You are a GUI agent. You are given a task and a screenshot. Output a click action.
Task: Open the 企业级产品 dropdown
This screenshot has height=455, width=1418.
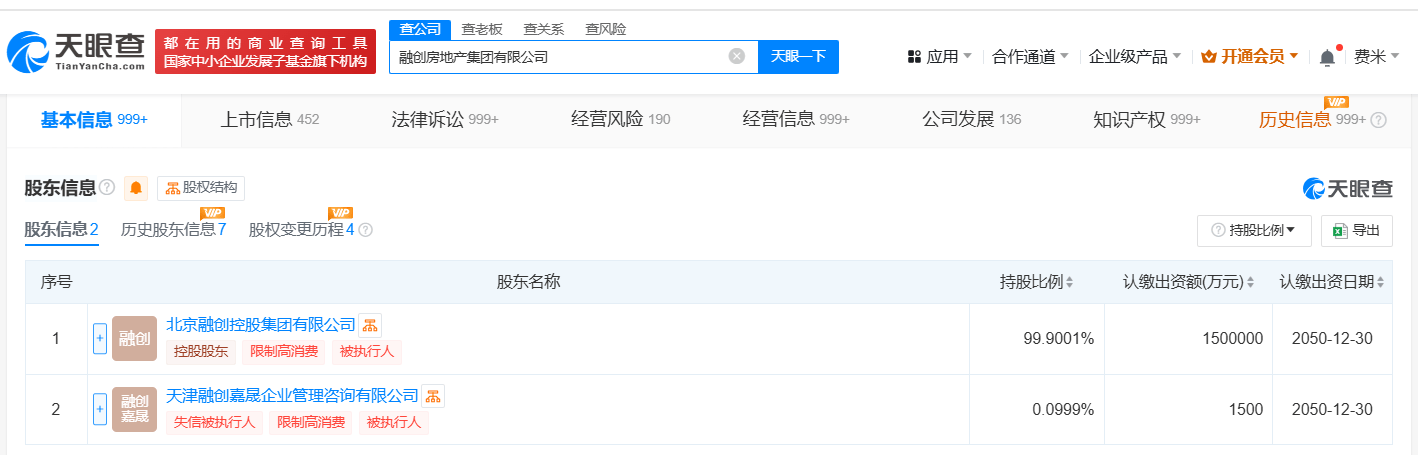pos(1135,57)
